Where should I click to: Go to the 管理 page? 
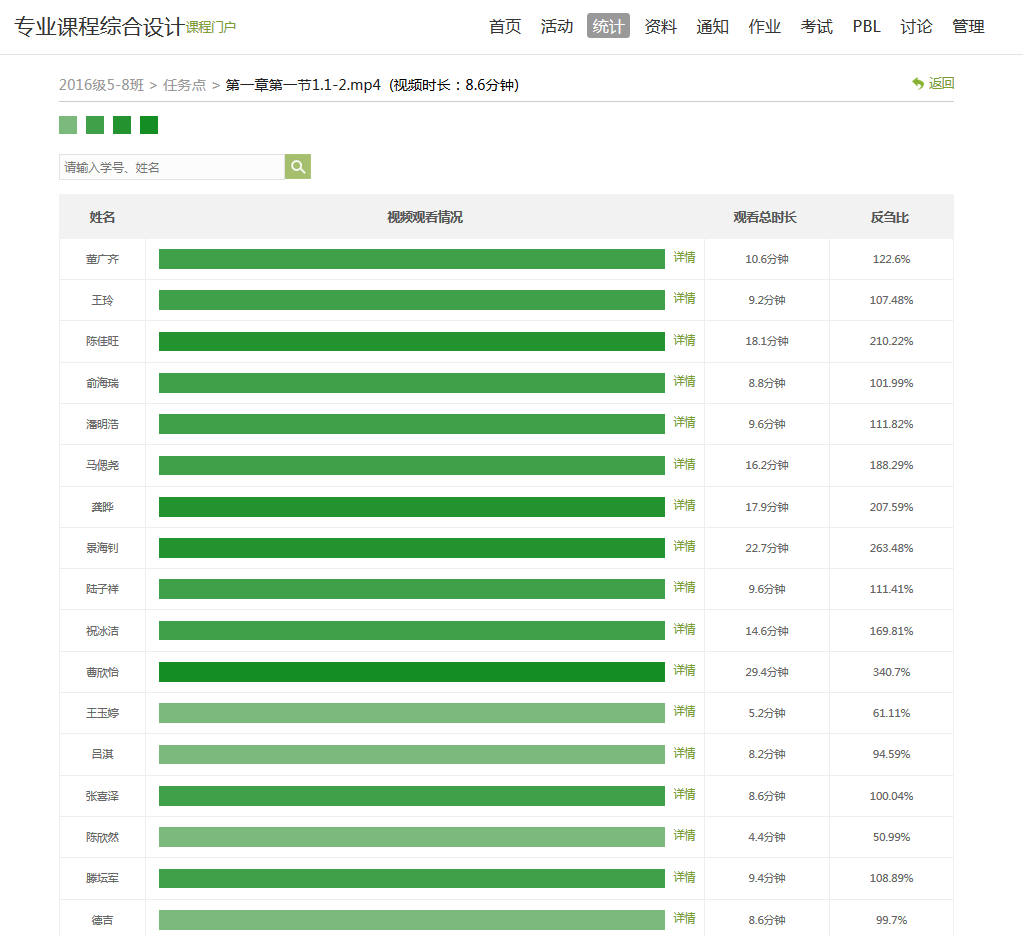point(968,27)
